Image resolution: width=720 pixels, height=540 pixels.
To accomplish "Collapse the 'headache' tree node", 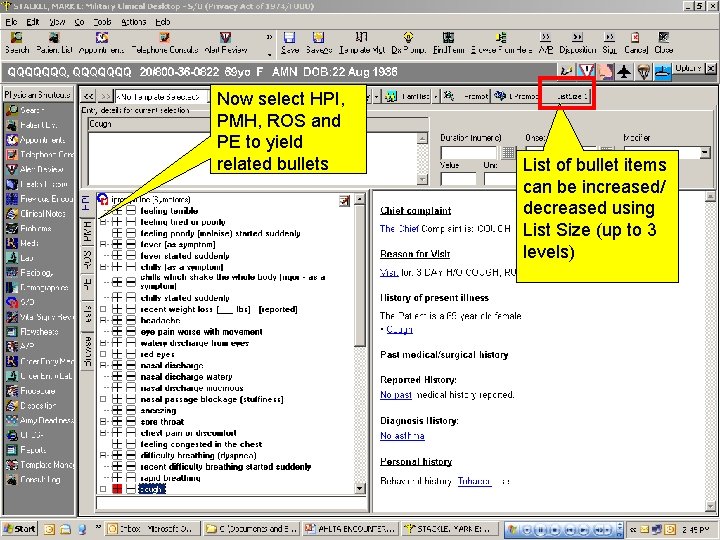I will pos(103,320).
